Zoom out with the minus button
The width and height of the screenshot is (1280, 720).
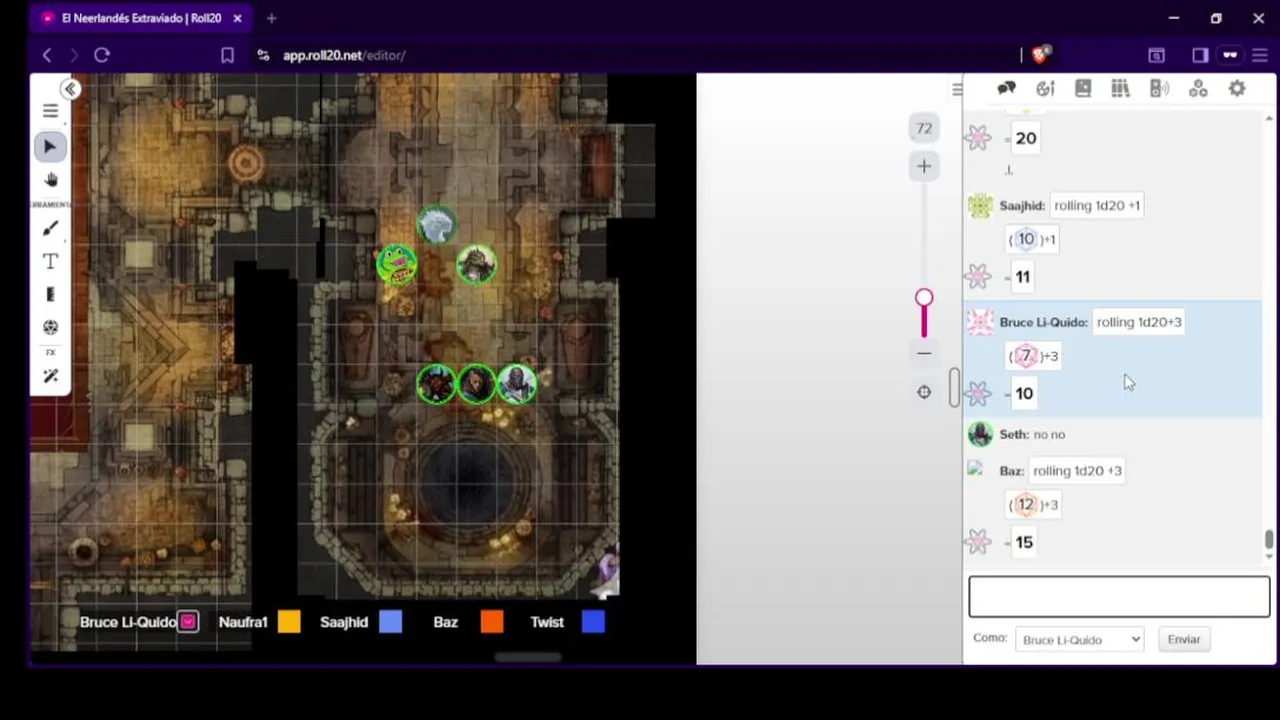(924, 352)
